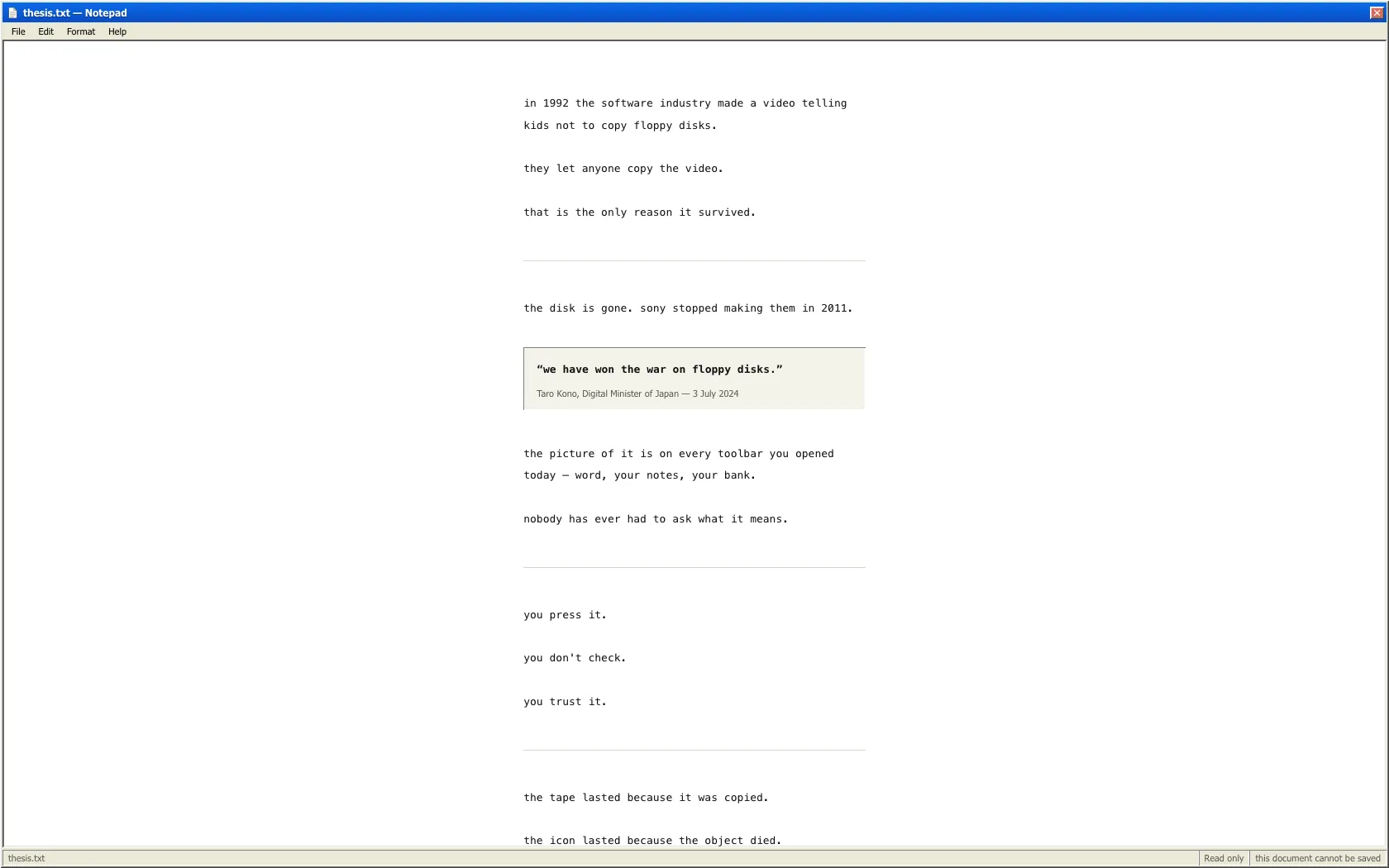Click the line "the icon lasted because the object died."
This screenshot has height=868, width=1389.
[x=652, y=841]
